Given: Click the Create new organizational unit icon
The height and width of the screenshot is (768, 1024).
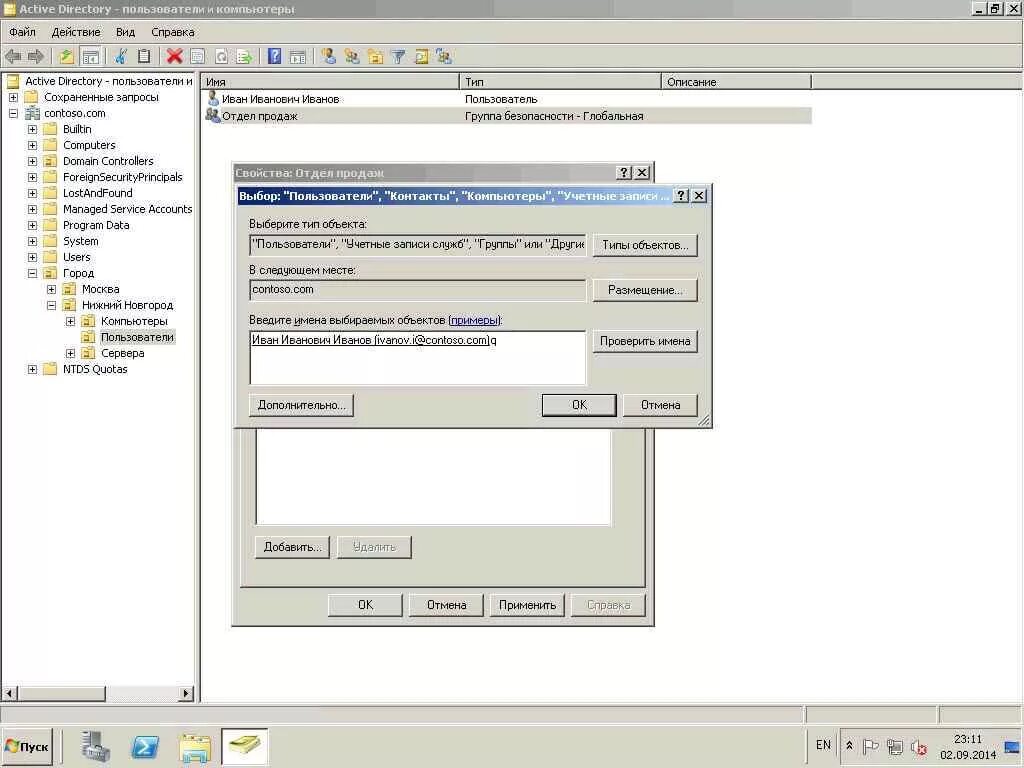Looking at the screenshot, I should click(x=376, y=57).
